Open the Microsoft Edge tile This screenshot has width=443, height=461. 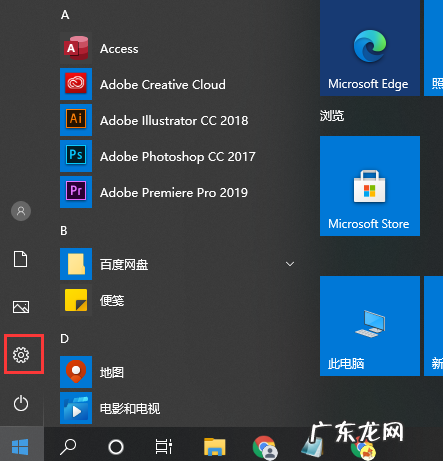[x=370, y=48]
